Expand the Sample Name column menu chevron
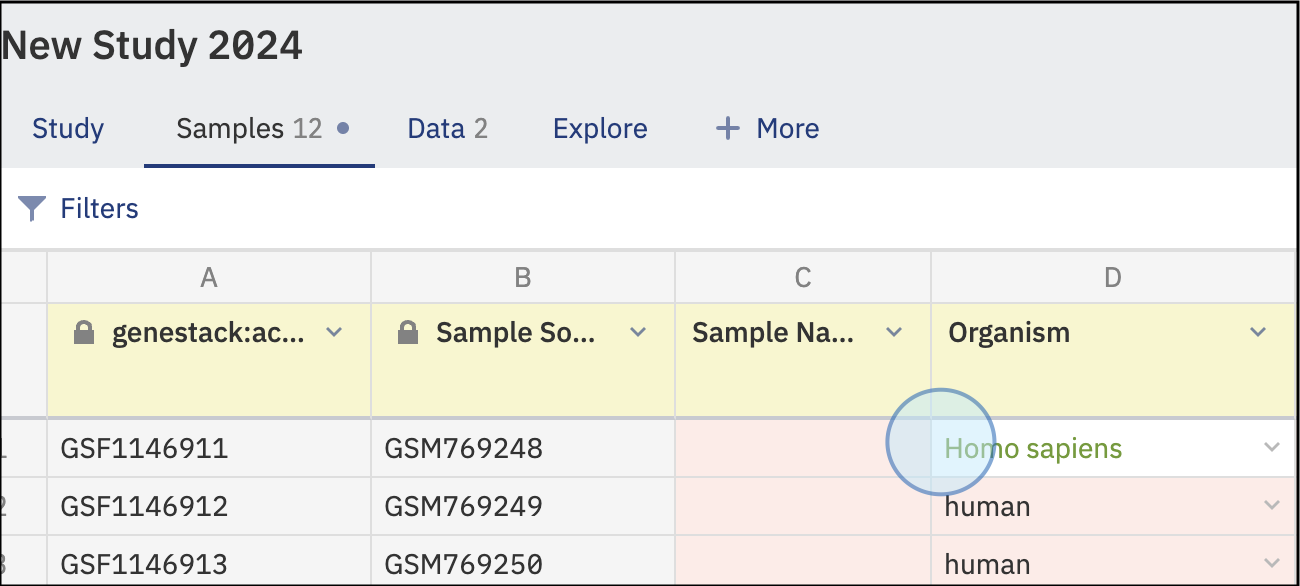The image size is (1300, 586). click(x=895, y=332)
